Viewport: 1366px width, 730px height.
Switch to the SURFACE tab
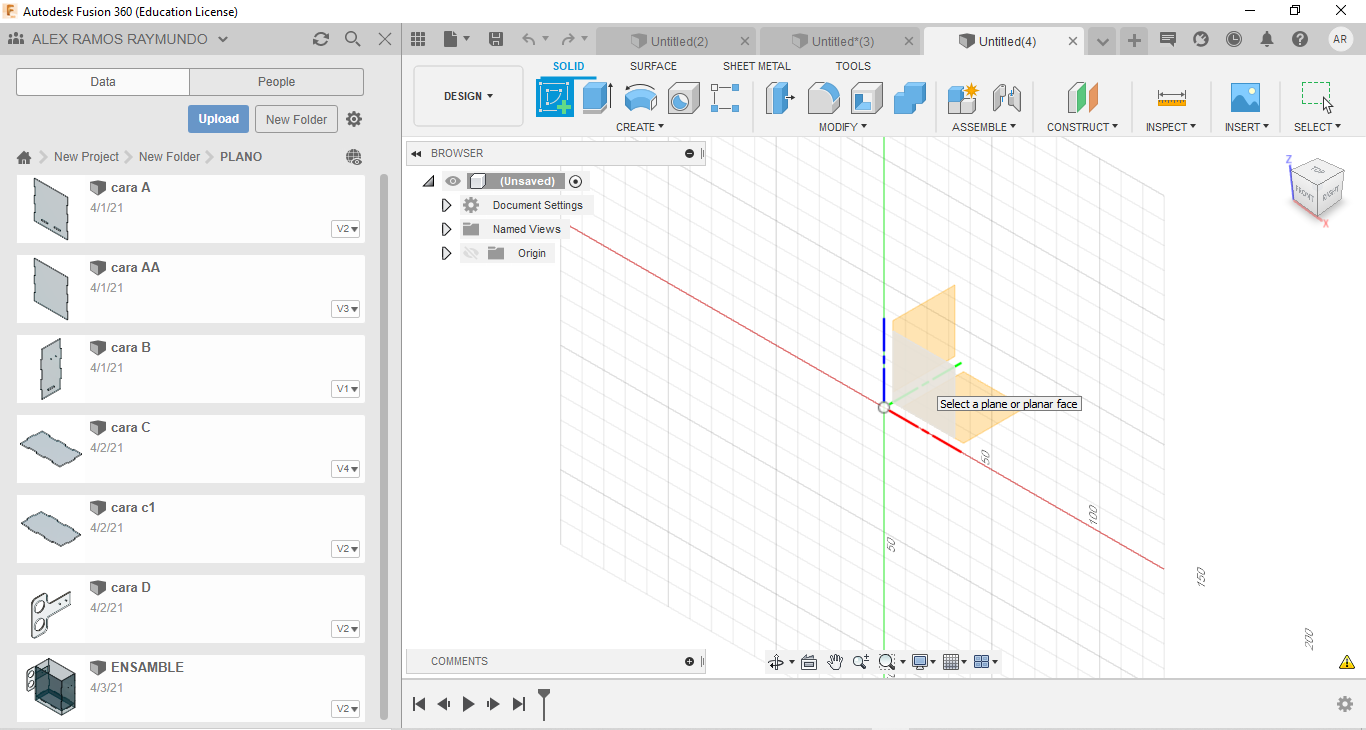click(x=653, y=66)
